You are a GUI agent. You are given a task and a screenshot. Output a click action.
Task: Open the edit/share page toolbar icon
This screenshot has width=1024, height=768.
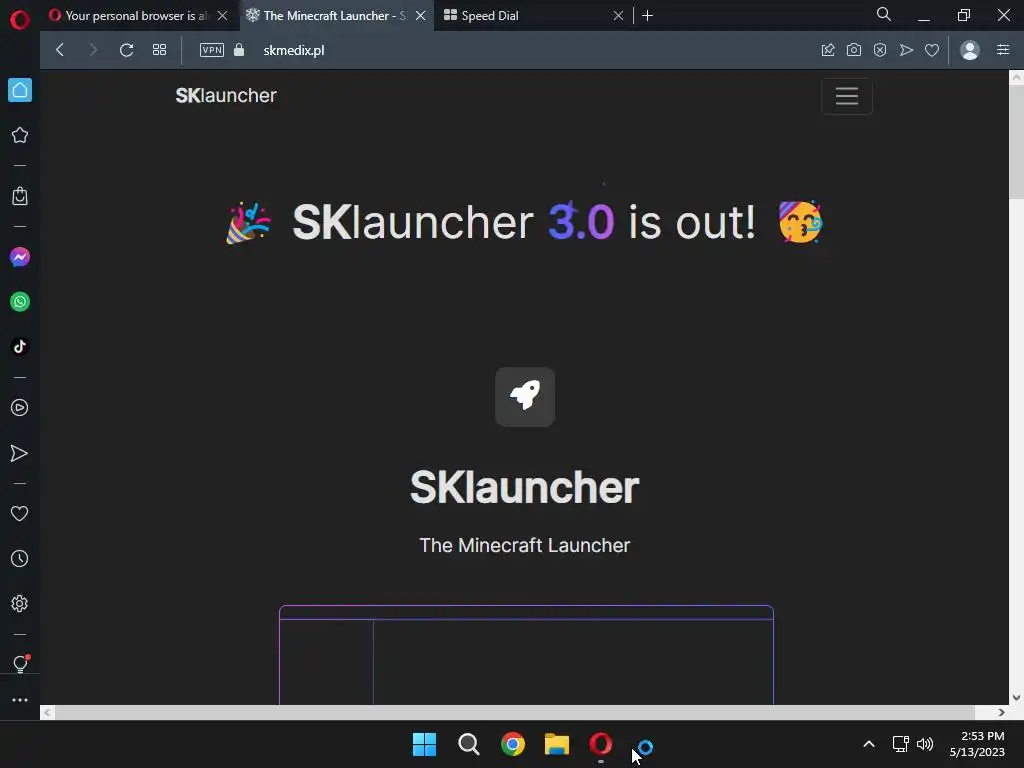828,50
